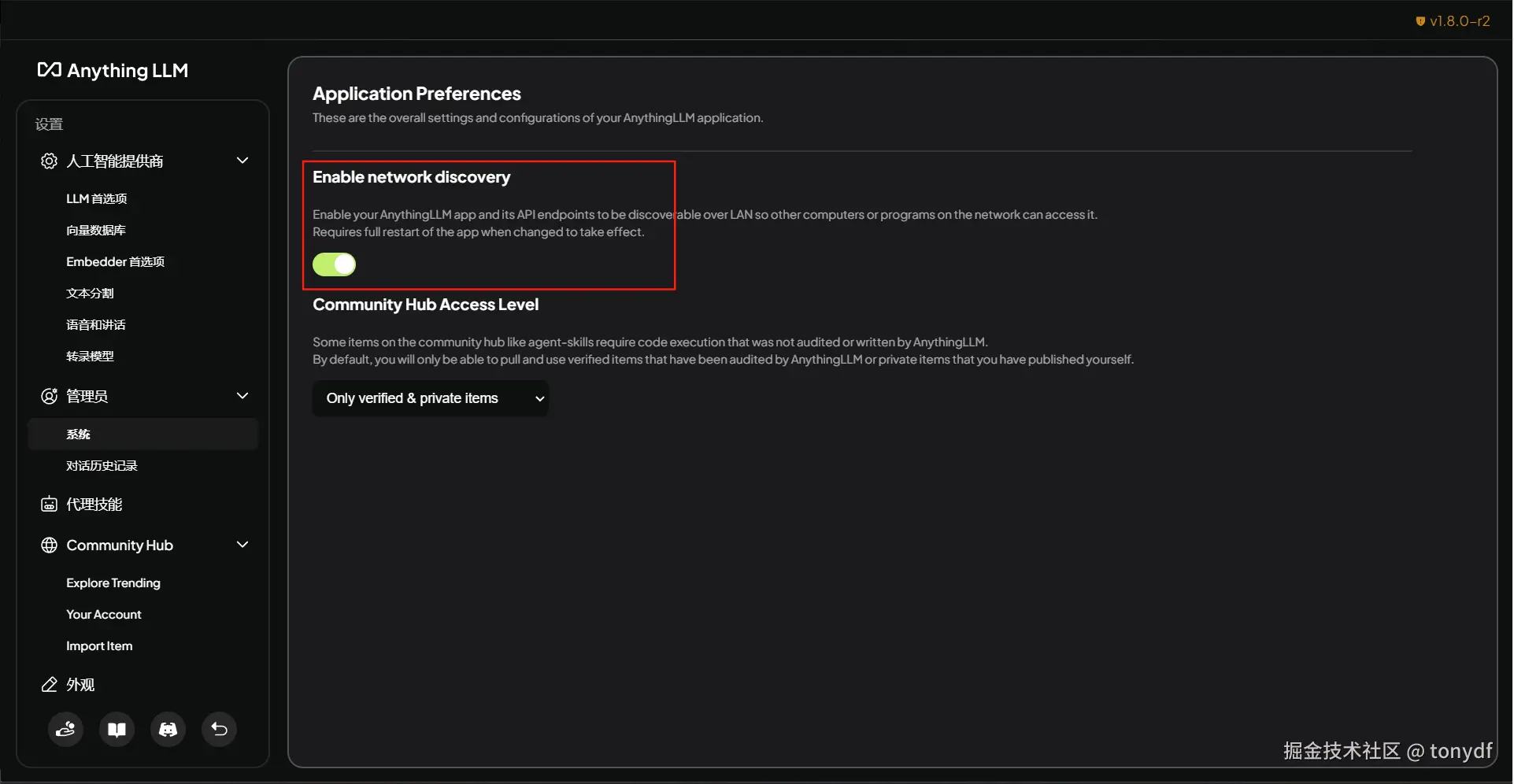Click the robot icon beside 代理技能
The image size is (1514, 784).
pyautogui.click(x=49, y=505)
